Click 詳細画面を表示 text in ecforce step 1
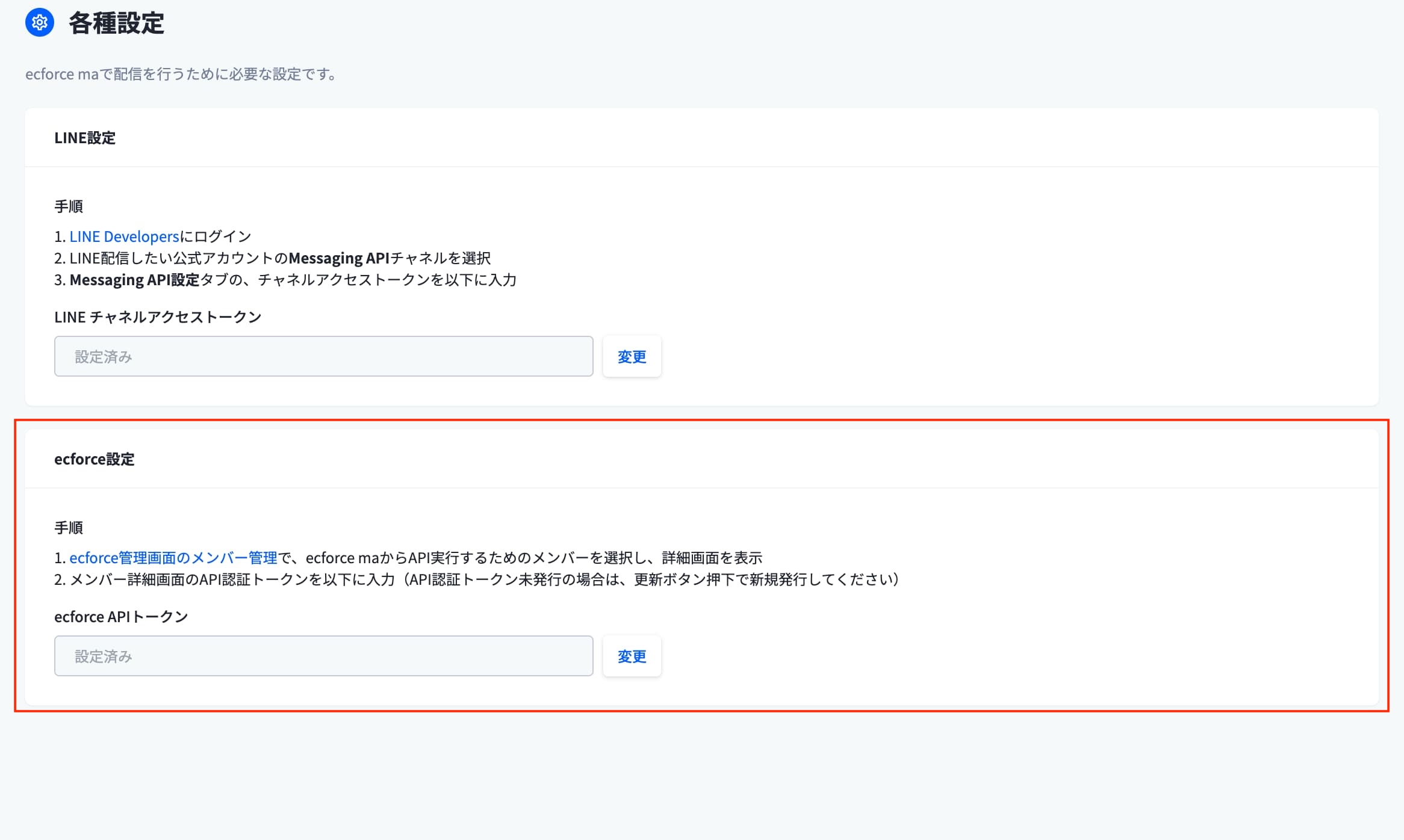1404x840 pixels. coord(712,558)
